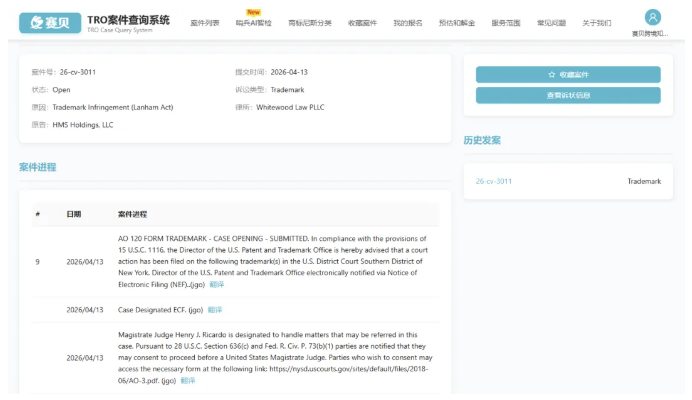The image size is (692, 400).
Task: Open 商标尼斯分类 navigation item
Action: (308, 22)
